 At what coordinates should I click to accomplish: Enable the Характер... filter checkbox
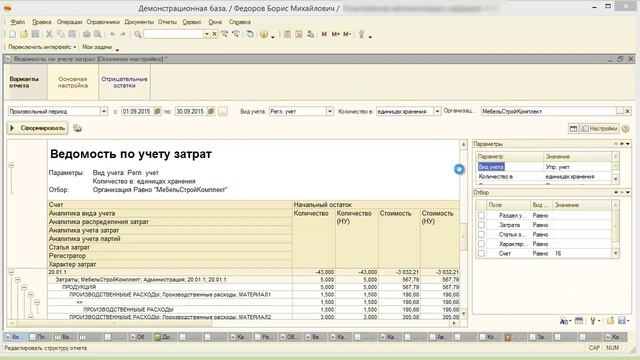(481, 244)
